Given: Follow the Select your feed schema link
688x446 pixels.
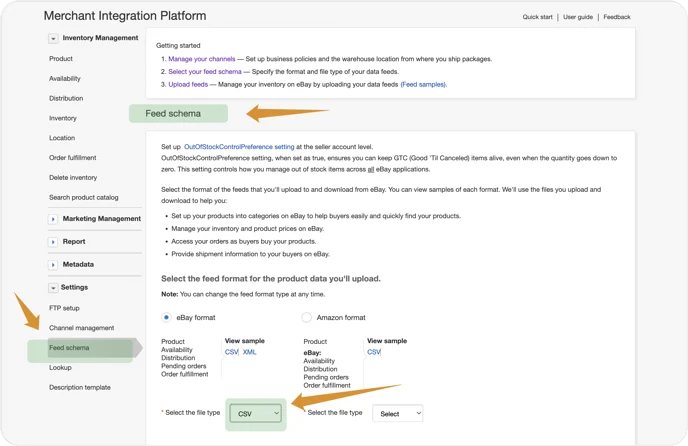Looking at the screenshot, I should tap(205, 72).
